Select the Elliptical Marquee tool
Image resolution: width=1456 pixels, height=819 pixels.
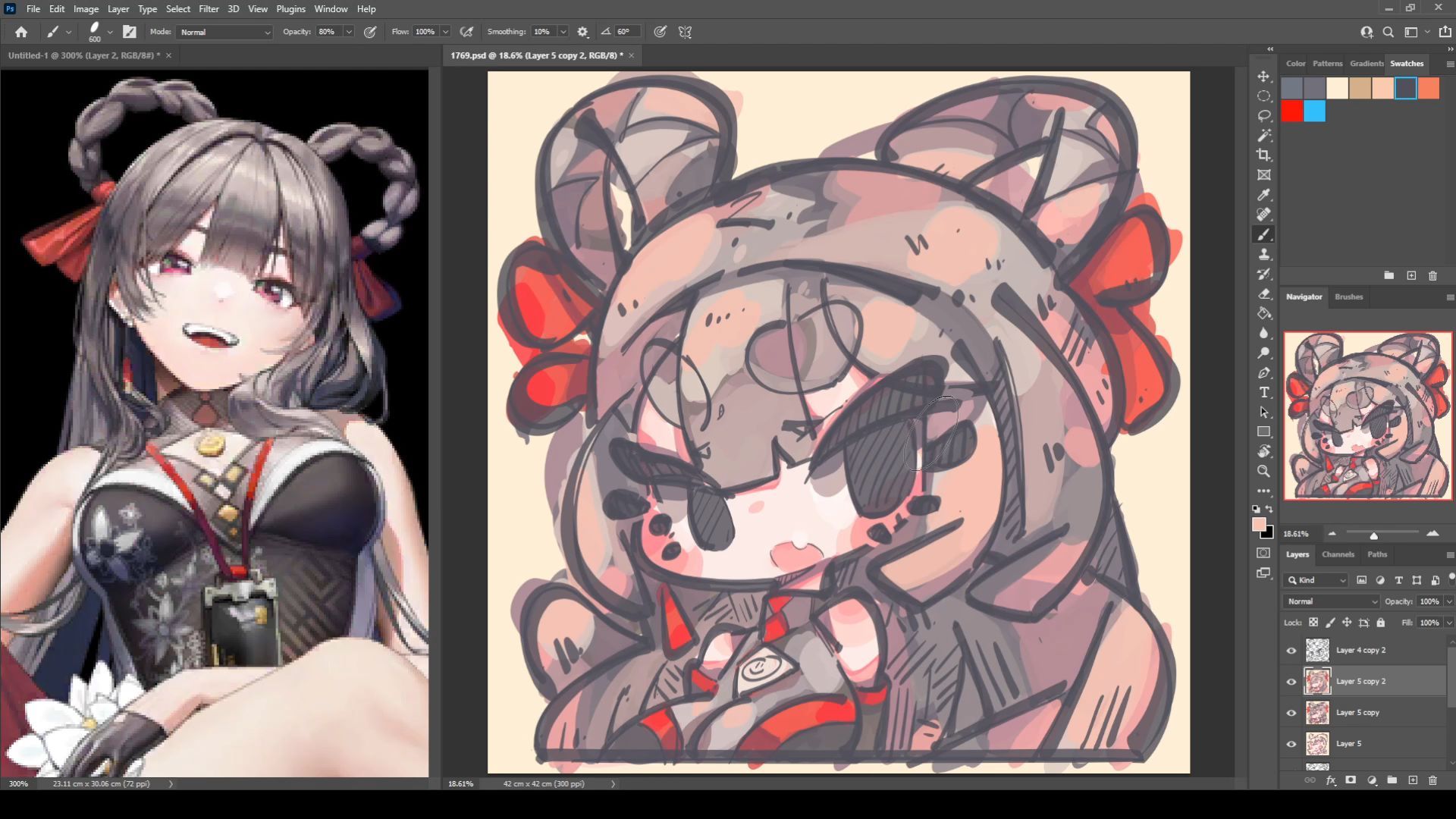(x=1264, y=96)
